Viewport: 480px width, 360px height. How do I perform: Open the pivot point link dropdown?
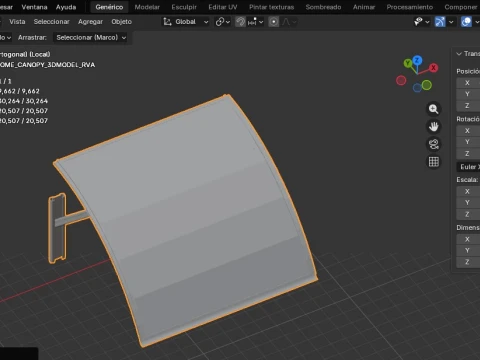coord(222,22)
